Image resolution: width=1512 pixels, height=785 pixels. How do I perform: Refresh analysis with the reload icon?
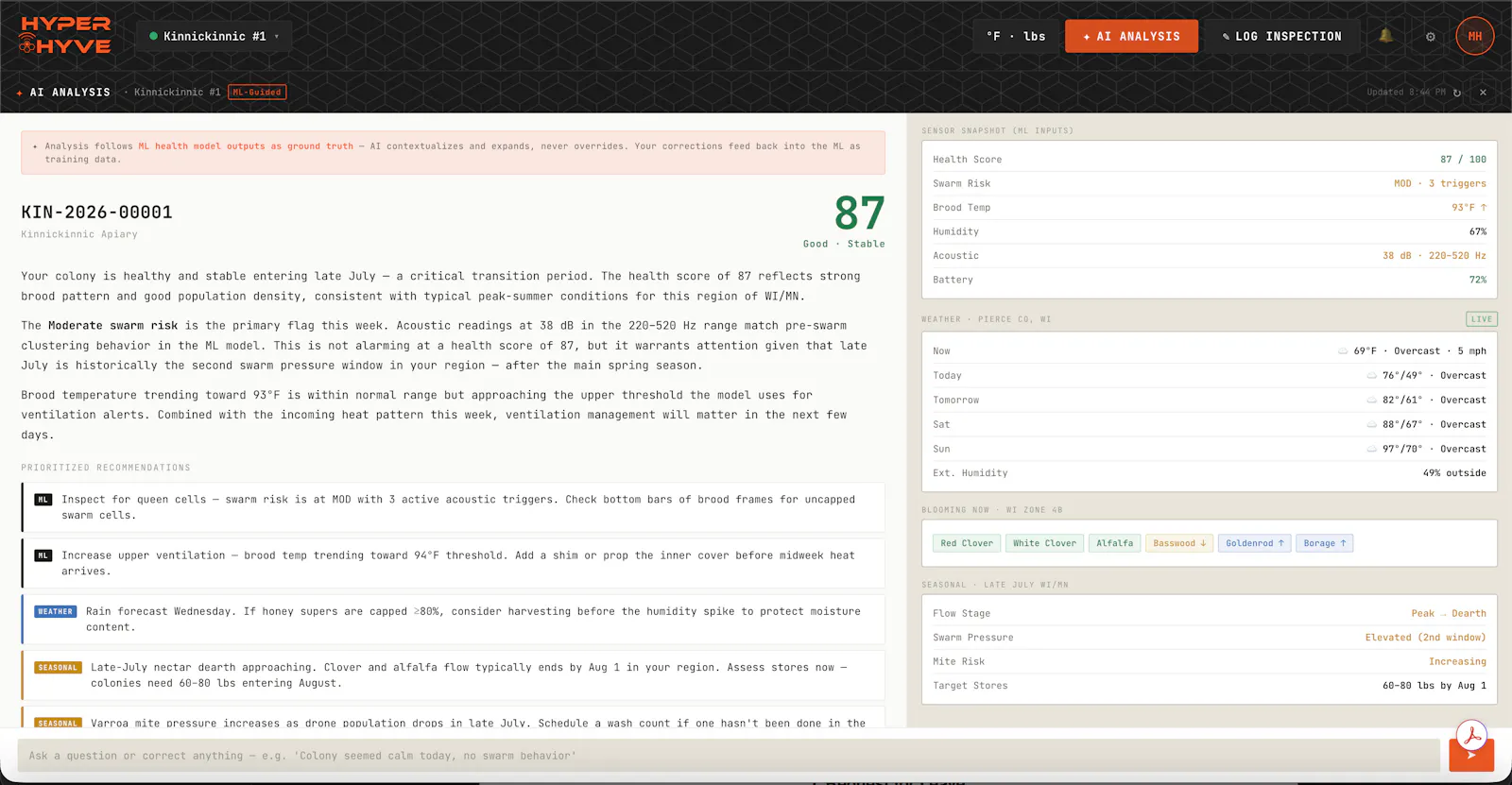(x=1457, y=93)
